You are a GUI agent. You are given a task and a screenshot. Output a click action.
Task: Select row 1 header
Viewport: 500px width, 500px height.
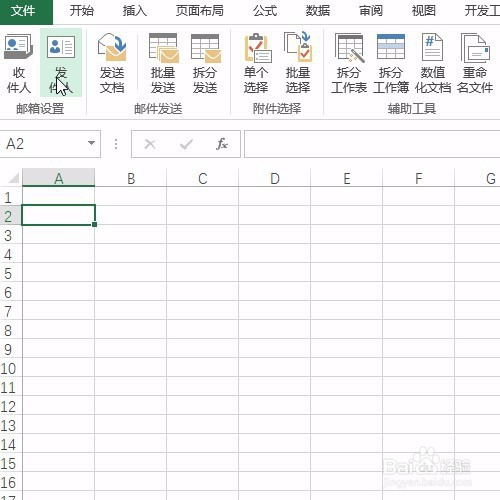pos(11,197)
